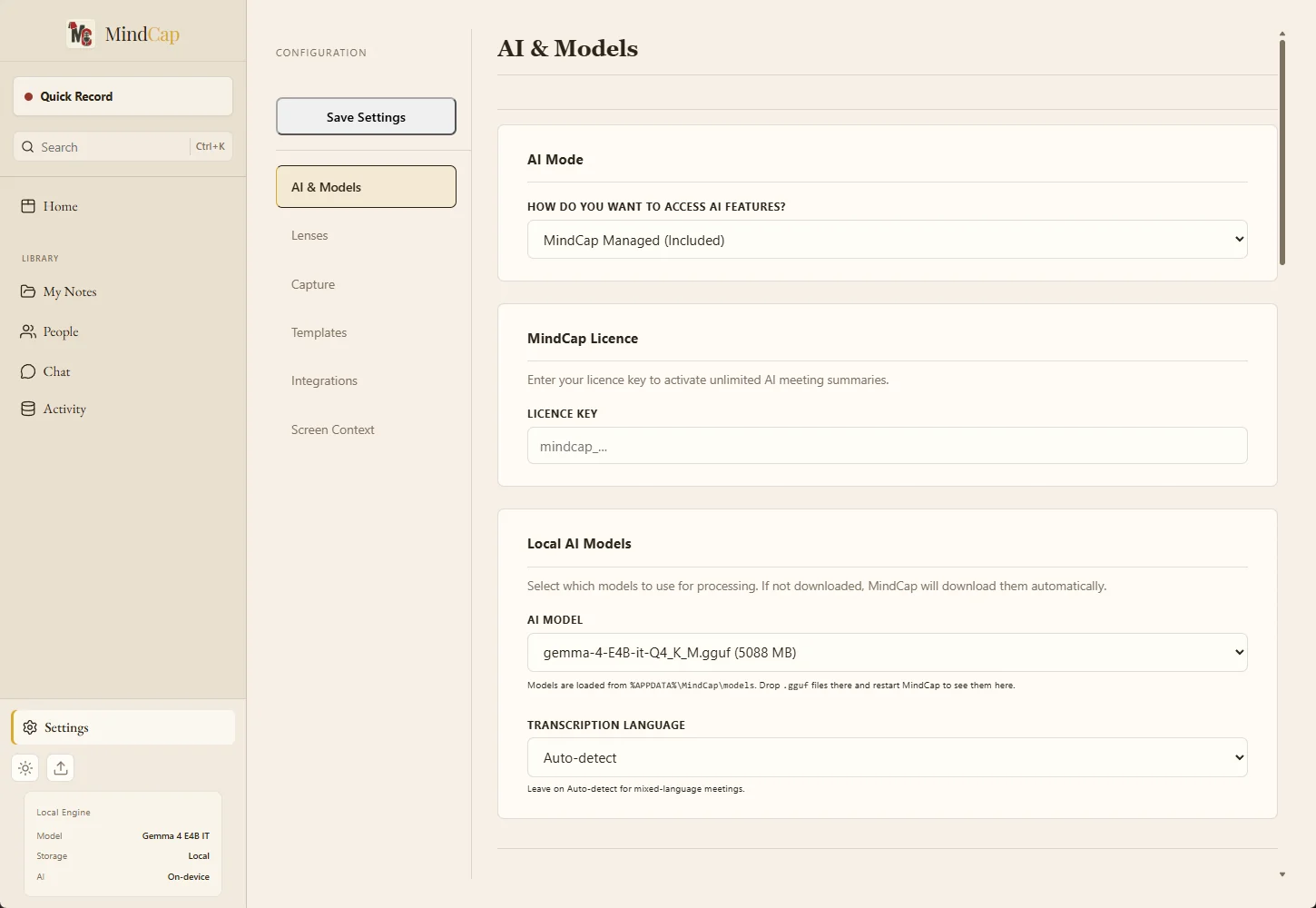Start a Quick Record
1316x908 pixels.
point(123,96)
